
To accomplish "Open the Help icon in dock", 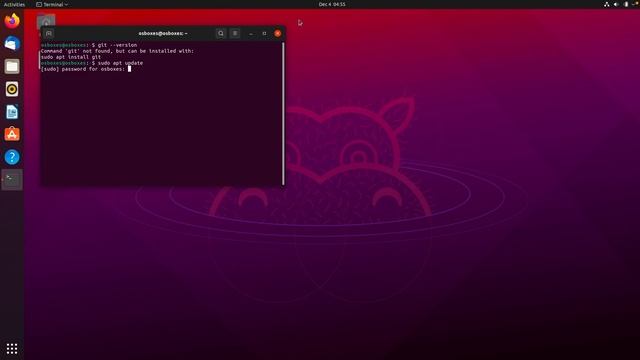I will coord(12,157).
